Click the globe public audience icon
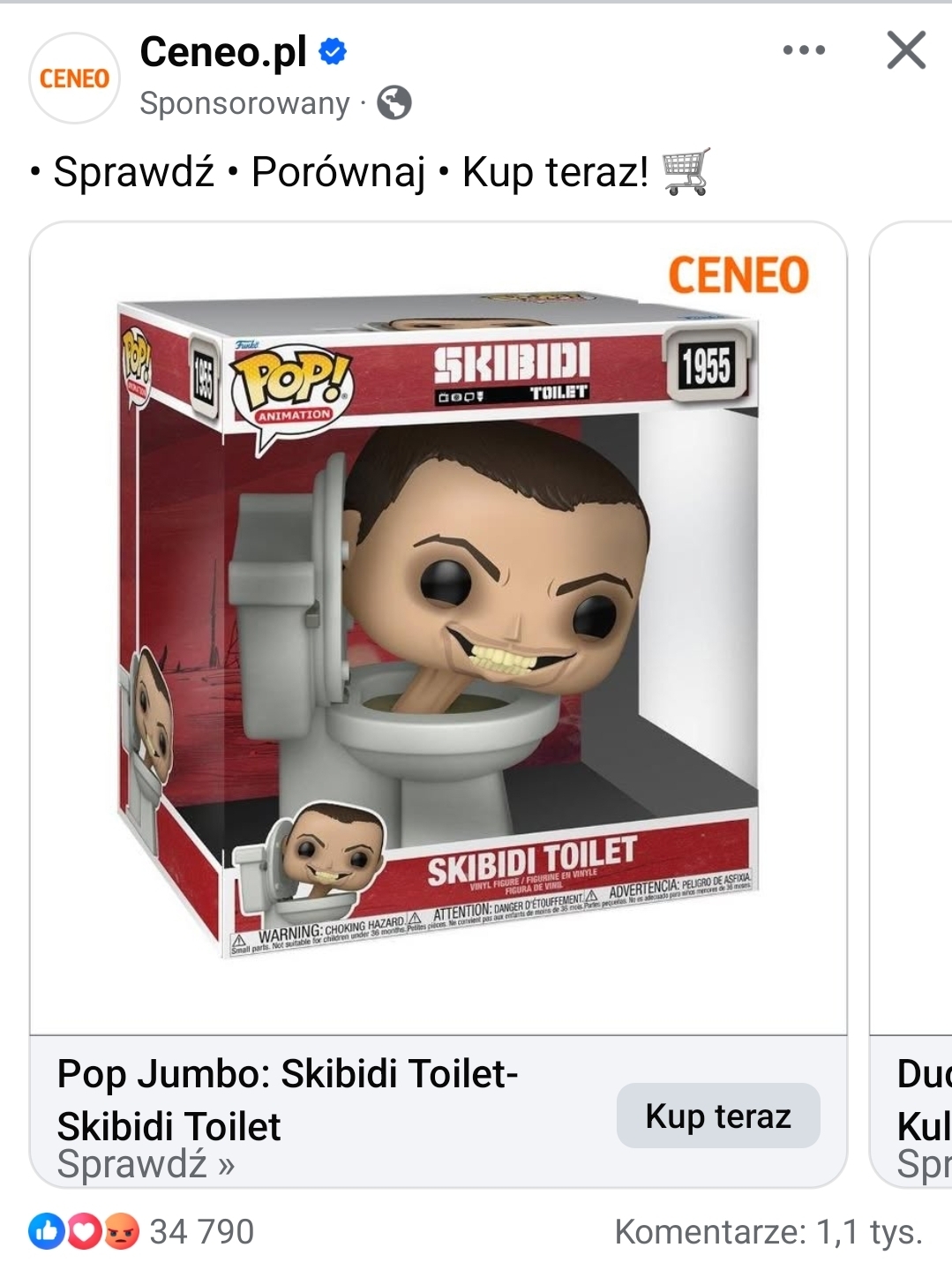This screenshot has width=952, height=1270. click(x=394, y=103)
